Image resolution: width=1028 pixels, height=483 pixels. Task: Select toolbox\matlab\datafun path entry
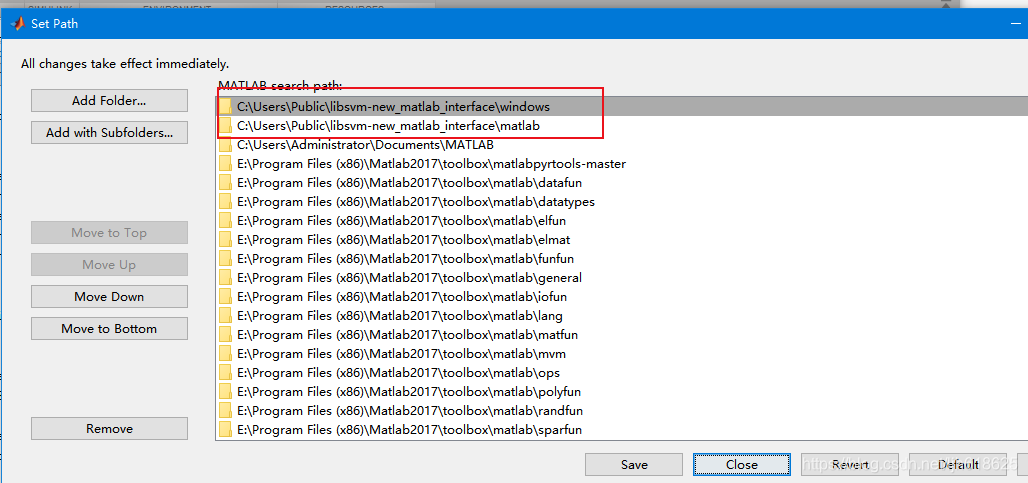click(621, 182)
